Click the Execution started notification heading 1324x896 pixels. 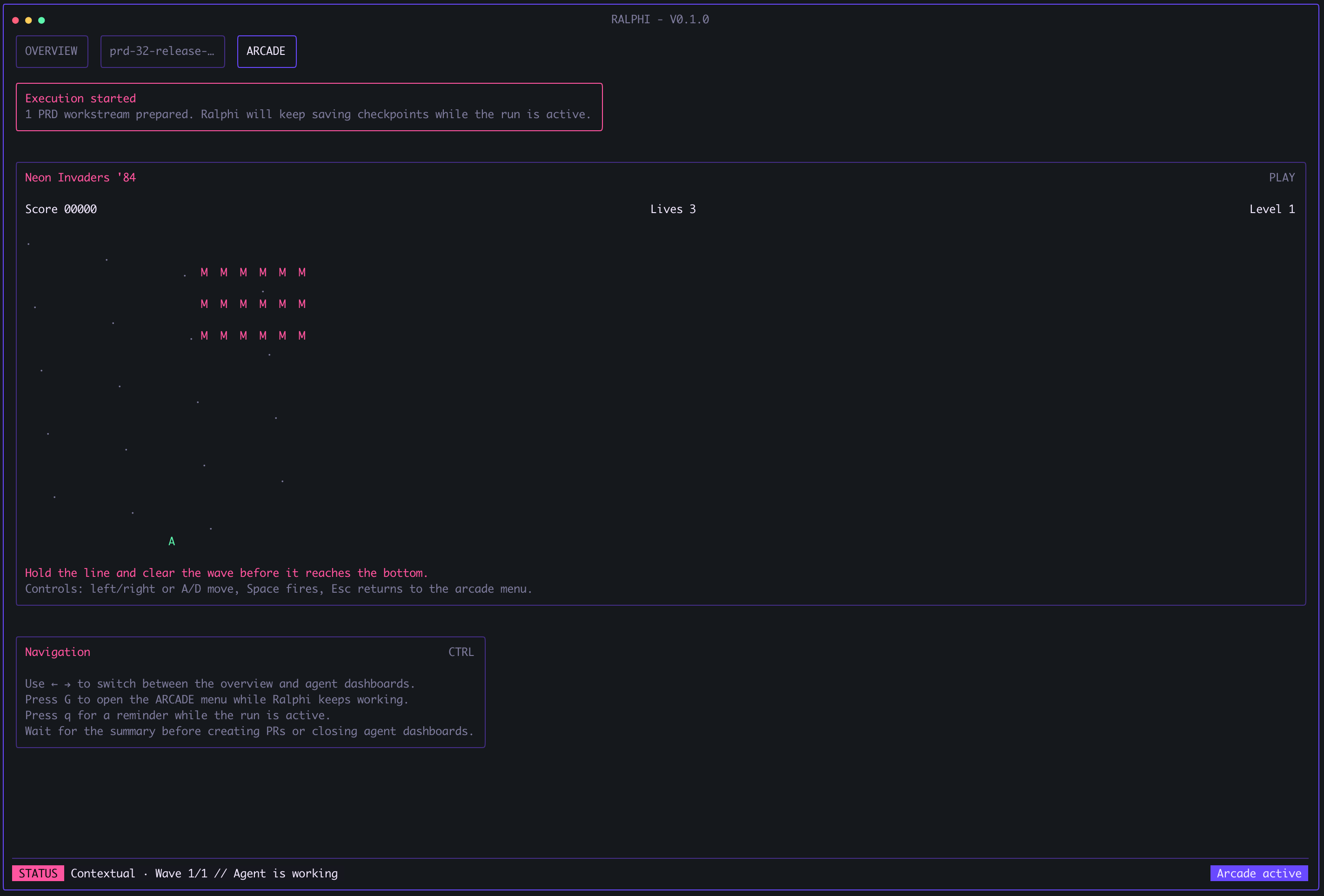point(80,99)
